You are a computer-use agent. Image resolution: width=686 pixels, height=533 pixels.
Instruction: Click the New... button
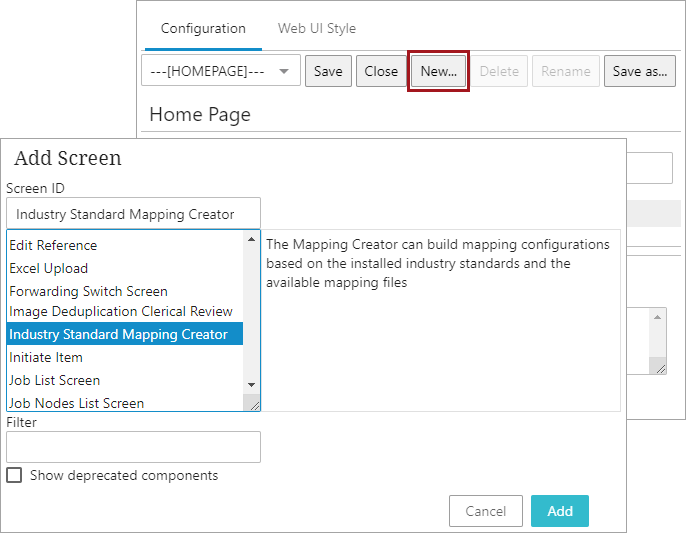click(438, 71)
